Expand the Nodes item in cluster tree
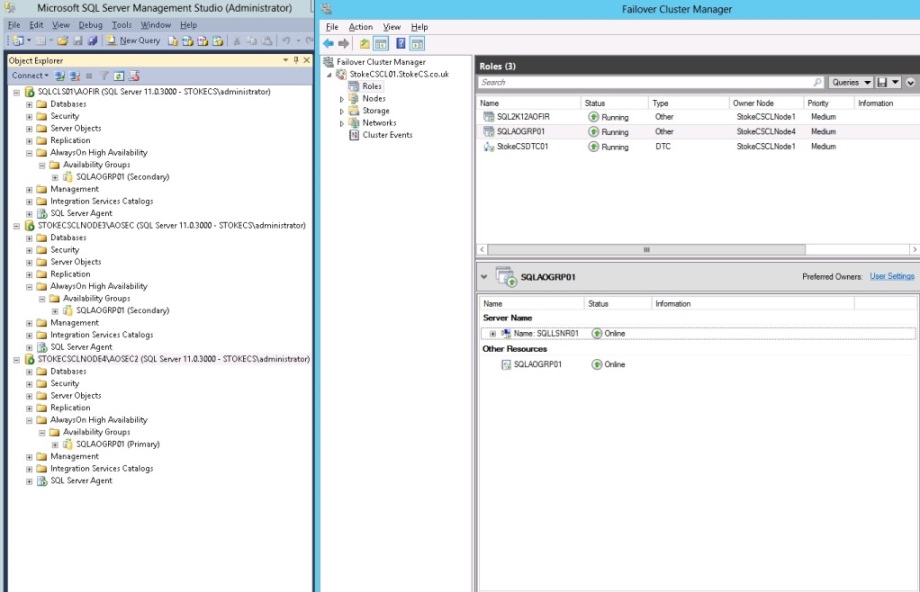920x592 pixels. (x=341, y=99)
